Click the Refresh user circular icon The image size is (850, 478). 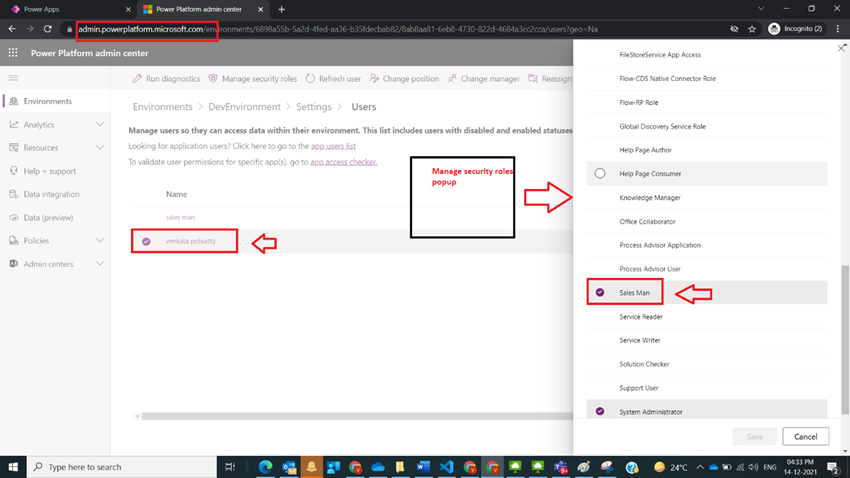point(310,79)
